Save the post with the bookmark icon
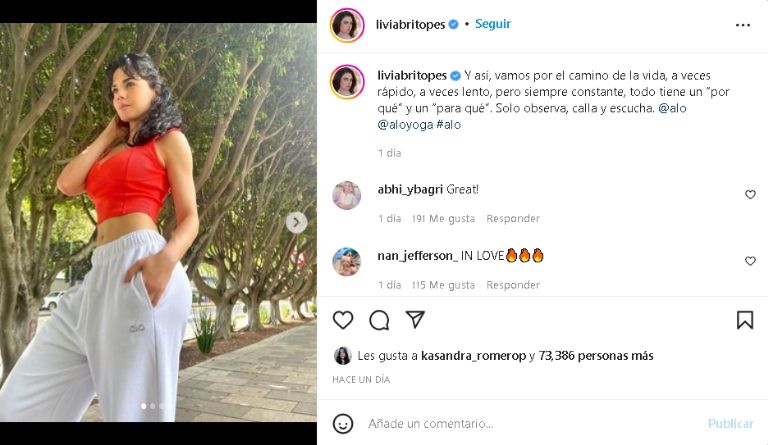 coord(745,320)
